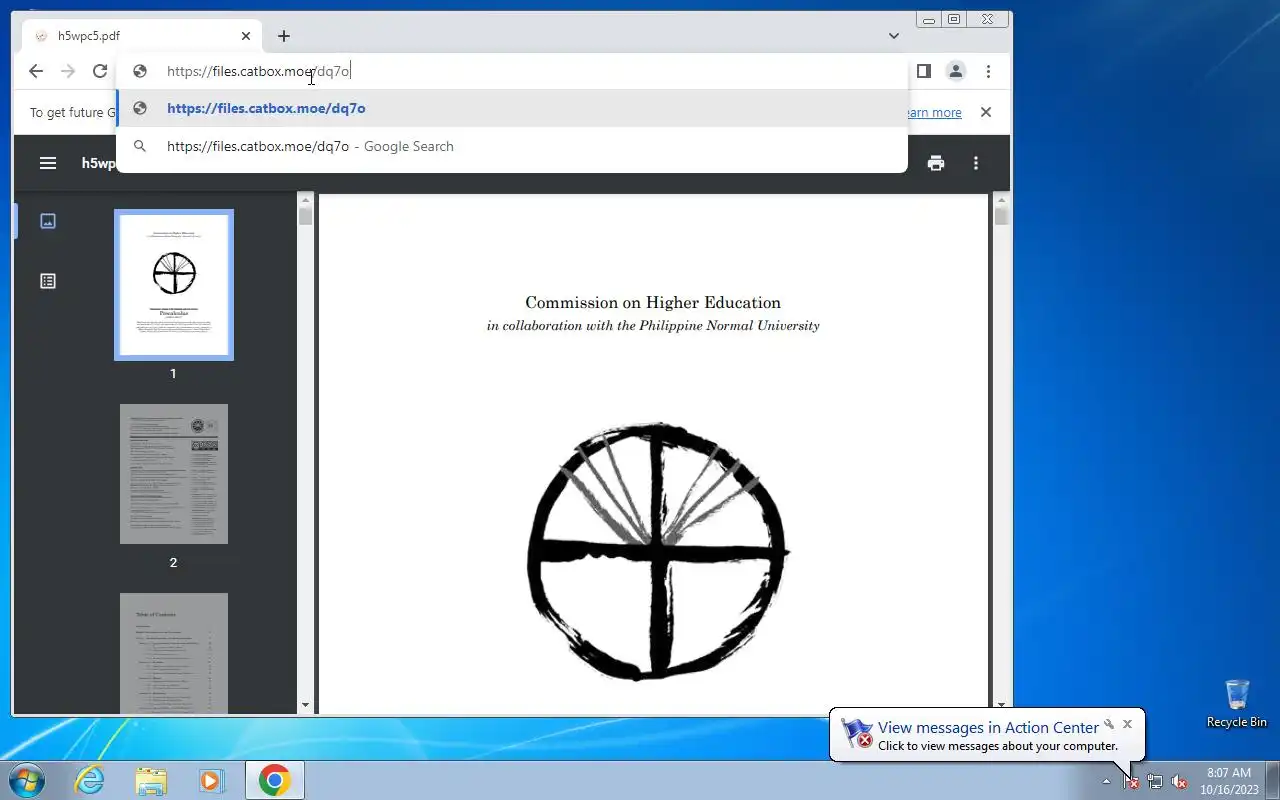
Task: Show page thumbnails view in sidebar
Action: coord(48,221)
